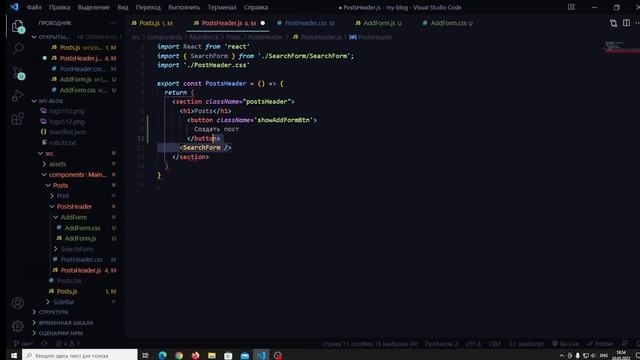The height and width of the screenshot is (360, 640).
Task: Click the Windows Start button
Action: 13,355
